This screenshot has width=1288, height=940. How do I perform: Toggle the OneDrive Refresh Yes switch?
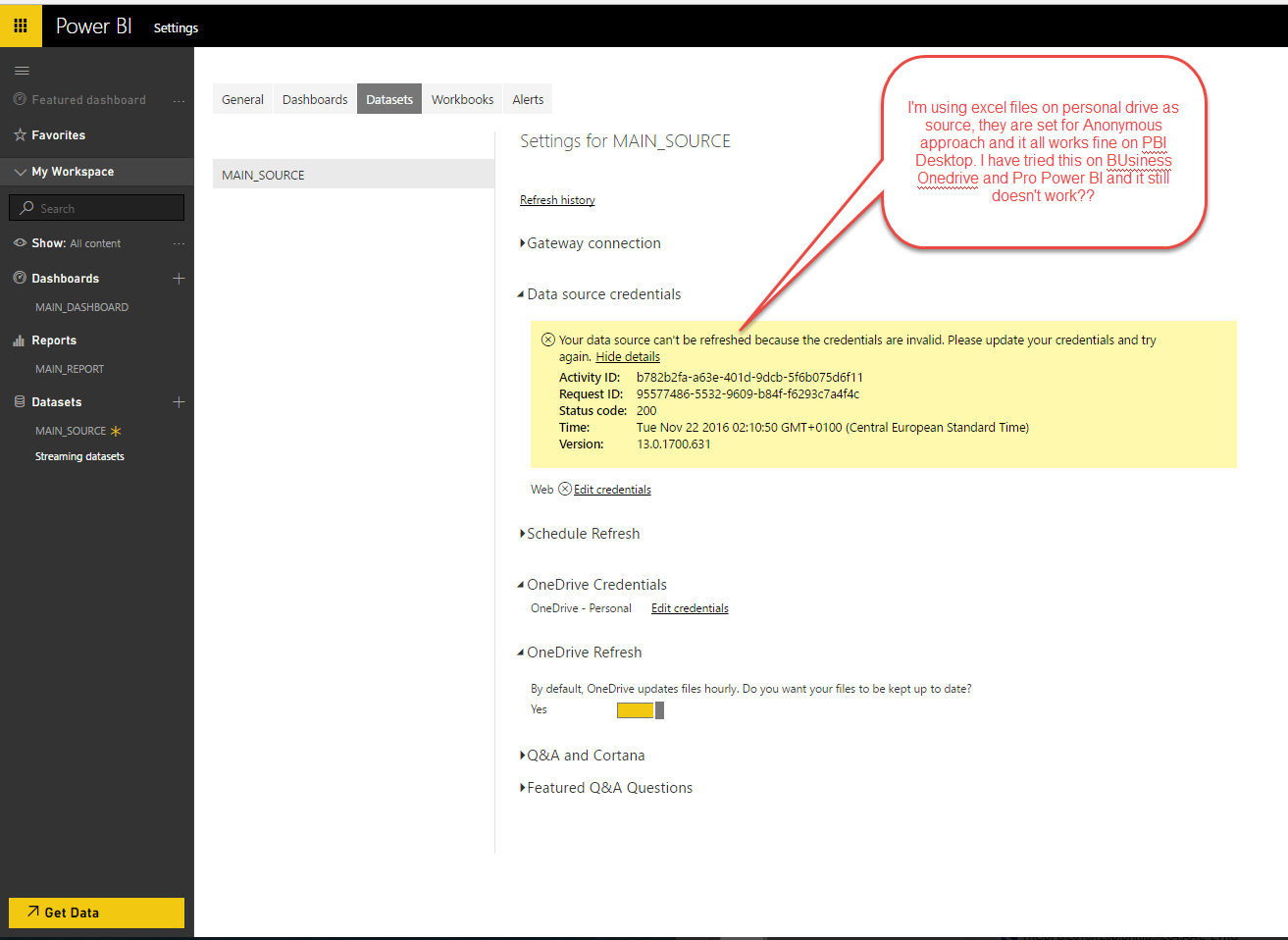point(641,710)
